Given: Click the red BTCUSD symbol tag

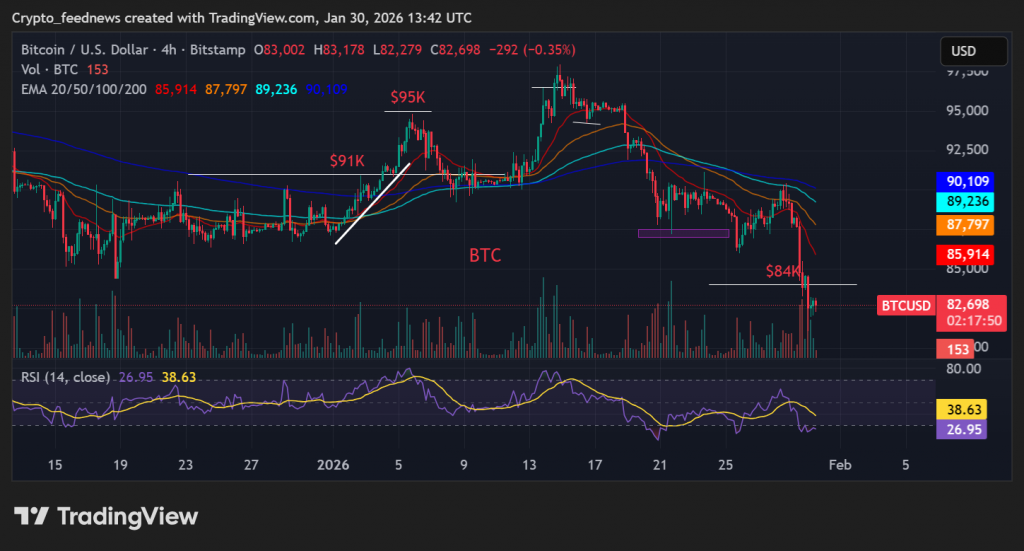Looking at the screenshot, I should (905, 305).
